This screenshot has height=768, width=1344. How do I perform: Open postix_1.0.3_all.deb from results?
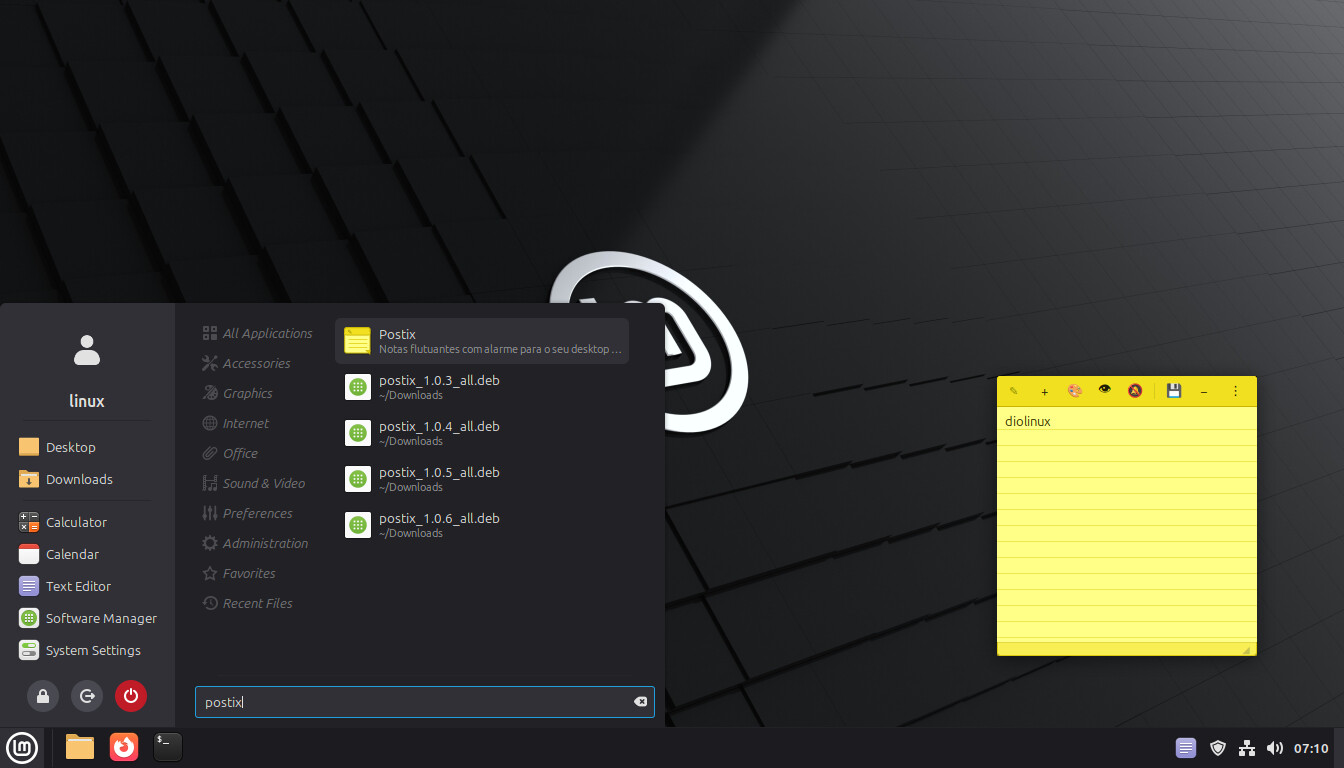coord(482,387)
